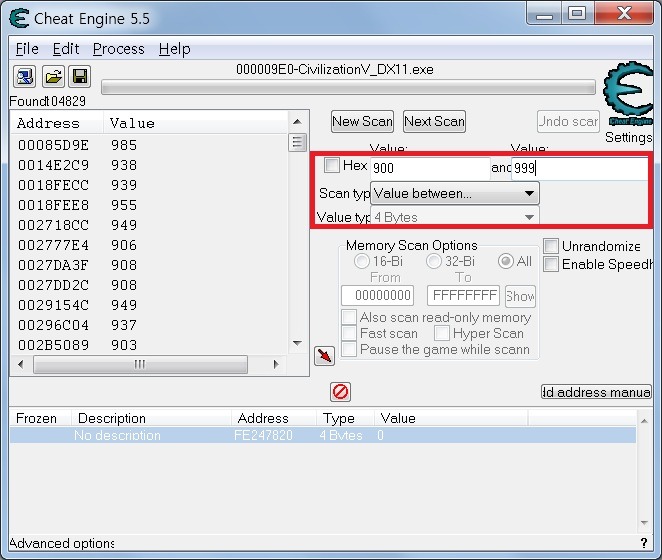The image size is (662, 560).
Task: Select result address 00296C04
Action: [x=53, y=325]
